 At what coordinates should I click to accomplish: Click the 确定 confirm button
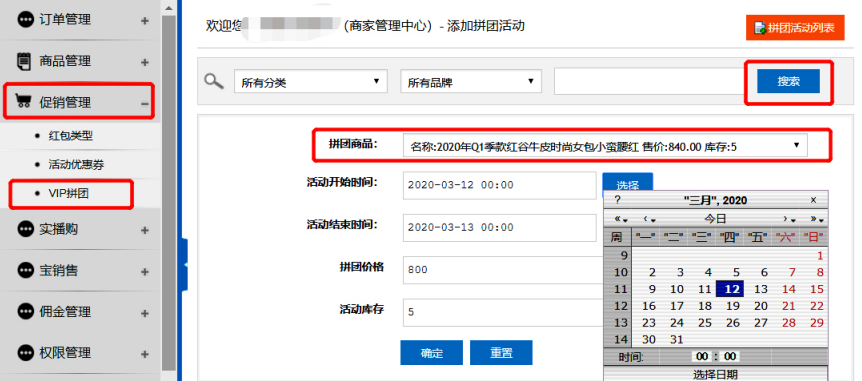click(432, 353)
